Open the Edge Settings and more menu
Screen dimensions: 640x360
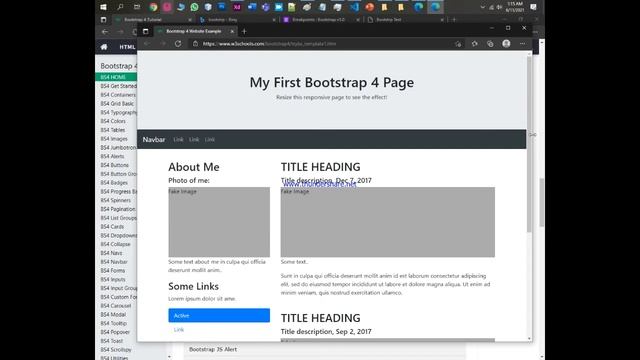[x=522, y=44]
